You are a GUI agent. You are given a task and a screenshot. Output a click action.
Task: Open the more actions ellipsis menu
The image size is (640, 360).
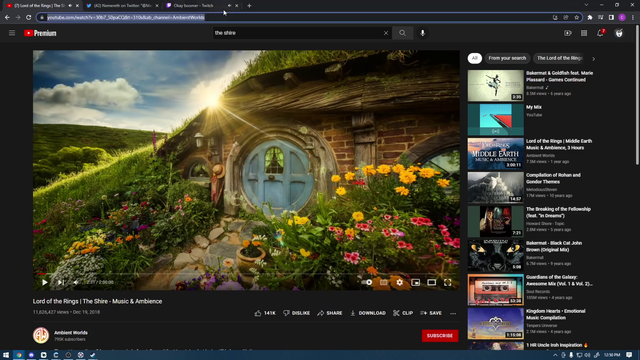click(x=453, y=313)
